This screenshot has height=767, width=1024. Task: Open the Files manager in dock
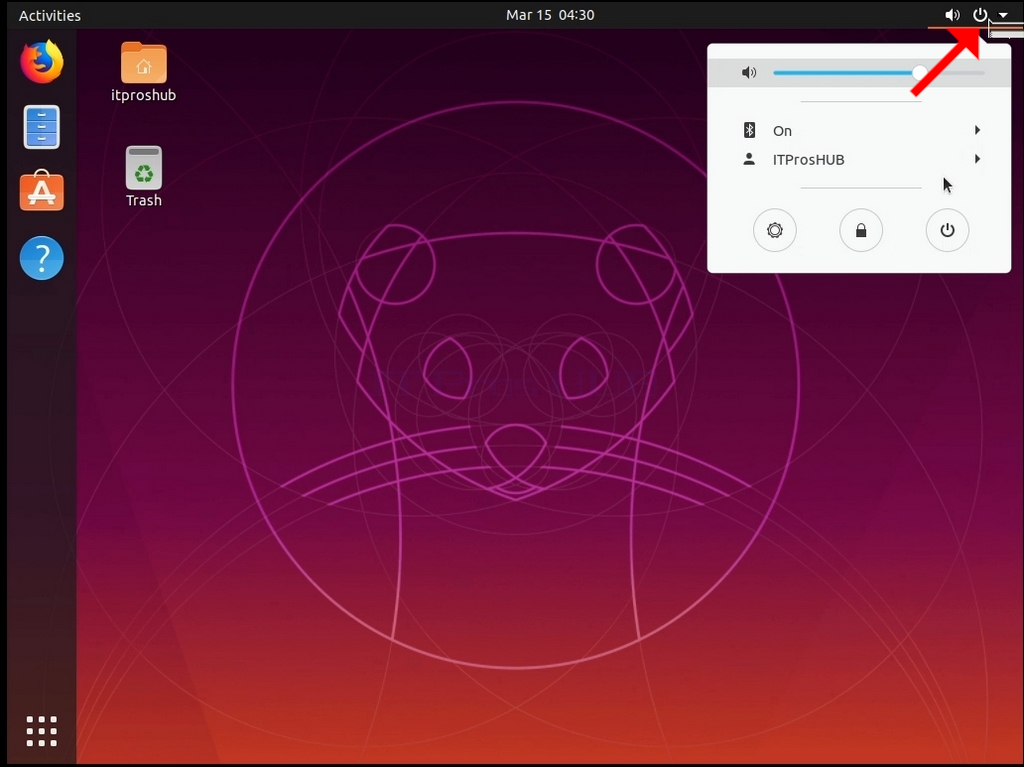click(x=42, y=127)
